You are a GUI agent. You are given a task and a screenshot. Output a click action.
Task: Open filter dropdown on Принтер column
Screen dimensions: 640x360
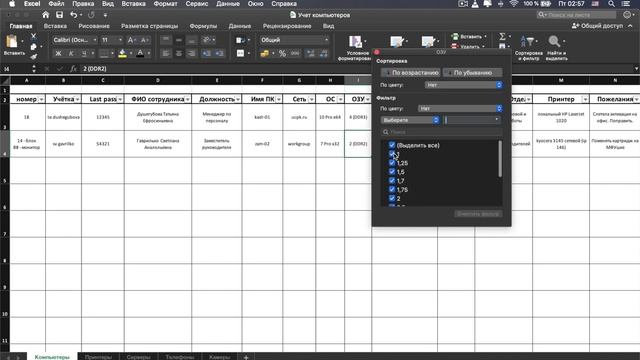(x=585, y=99)
